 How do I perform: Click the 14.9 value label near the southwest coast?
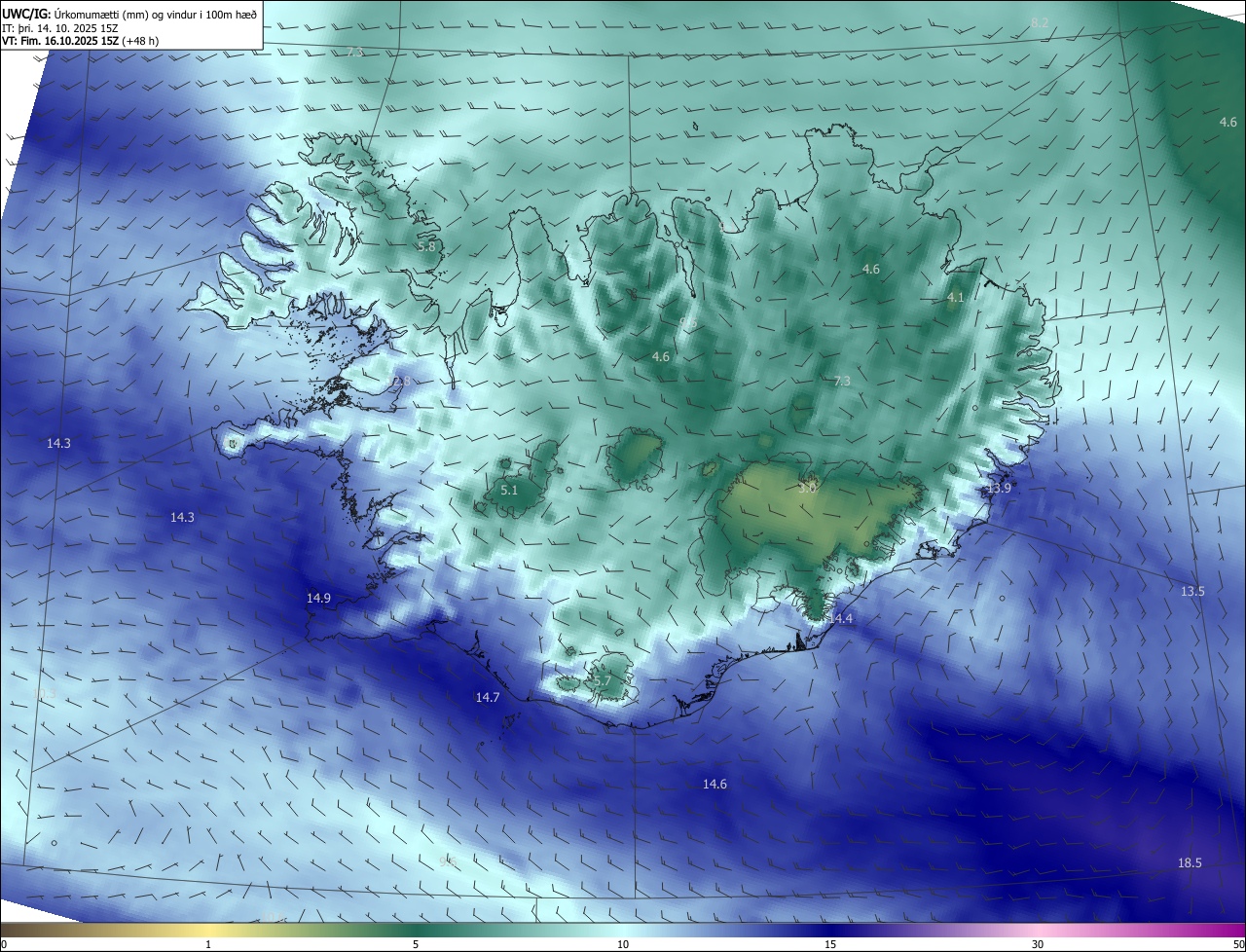point(318,598)
